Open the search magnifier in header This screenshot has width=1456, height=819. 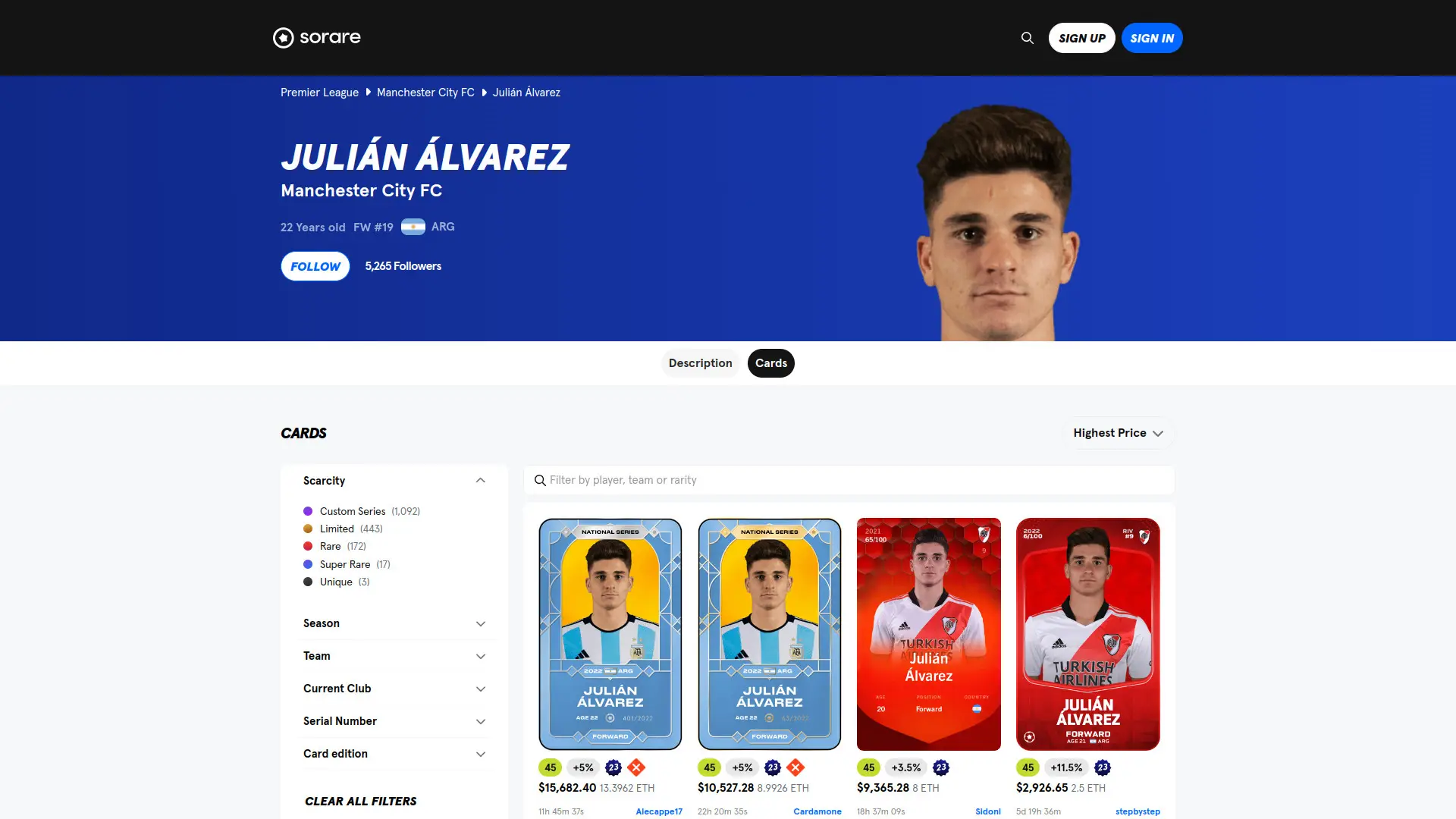click(1028, 38)
